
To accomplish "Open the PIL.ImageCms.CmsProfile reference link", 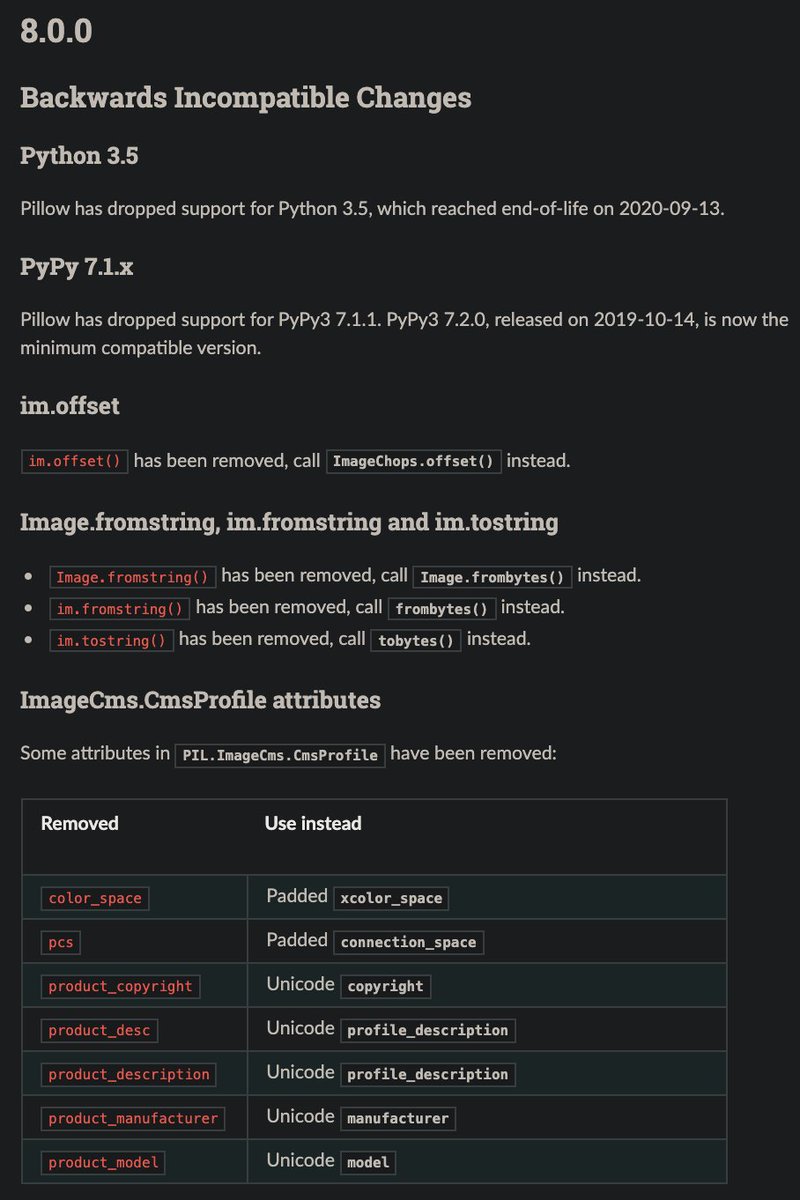I will [280, 755].
